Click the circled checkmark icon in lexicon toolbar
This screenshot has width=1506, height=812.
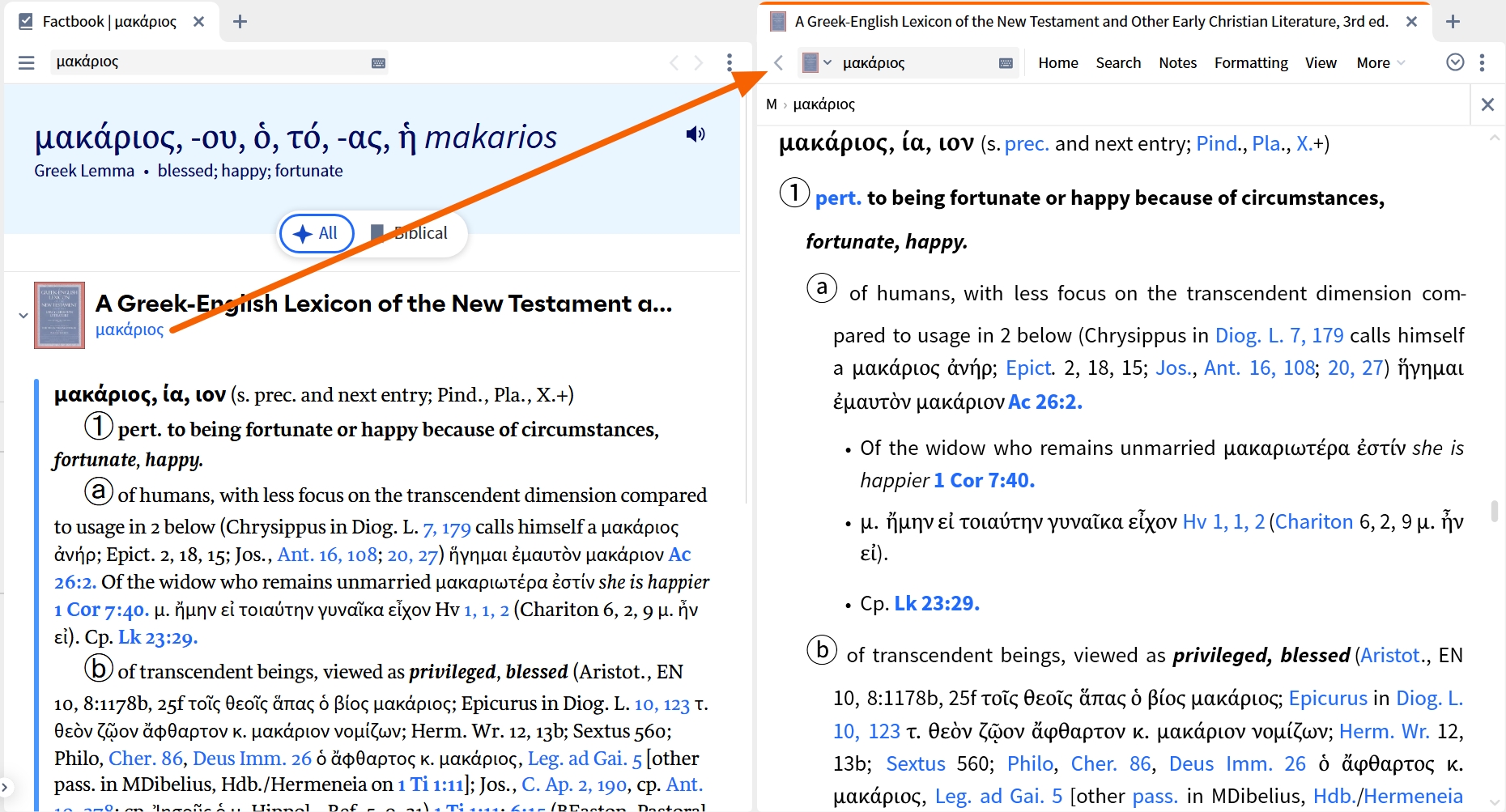(x=1455, y=62)
